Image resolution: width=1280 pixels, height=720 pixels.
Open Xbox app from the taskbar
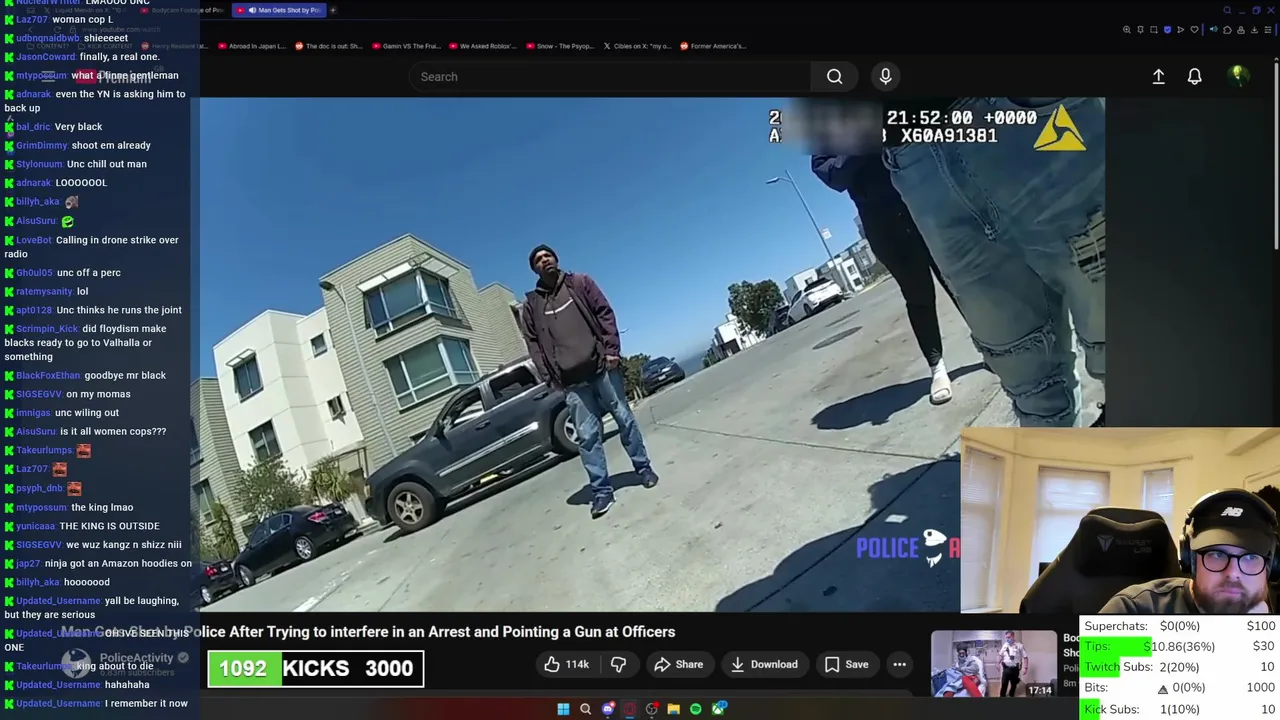pyautogui.click(x=719, y=709)
